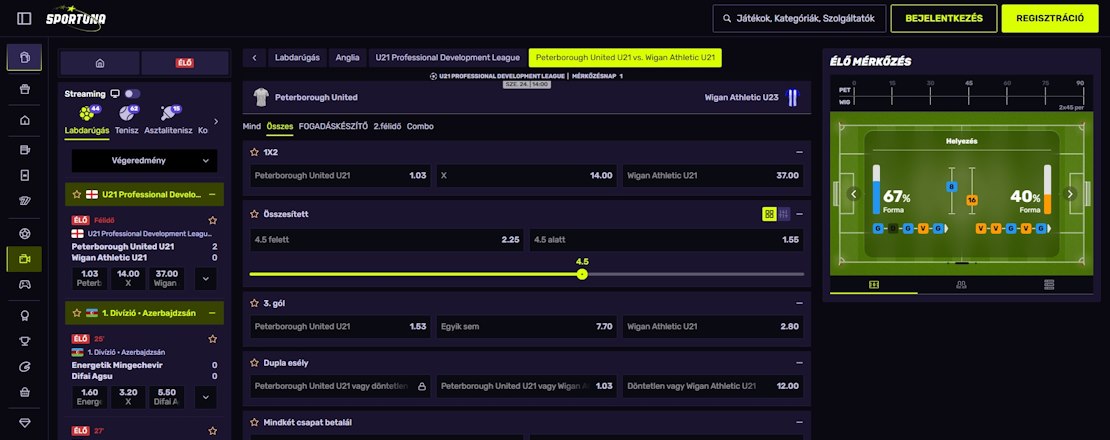Image resolution: width=1110 pixels, height=440 pixels.
Task: Open the gamepad esports icon in the left rail
Action: 25,284
